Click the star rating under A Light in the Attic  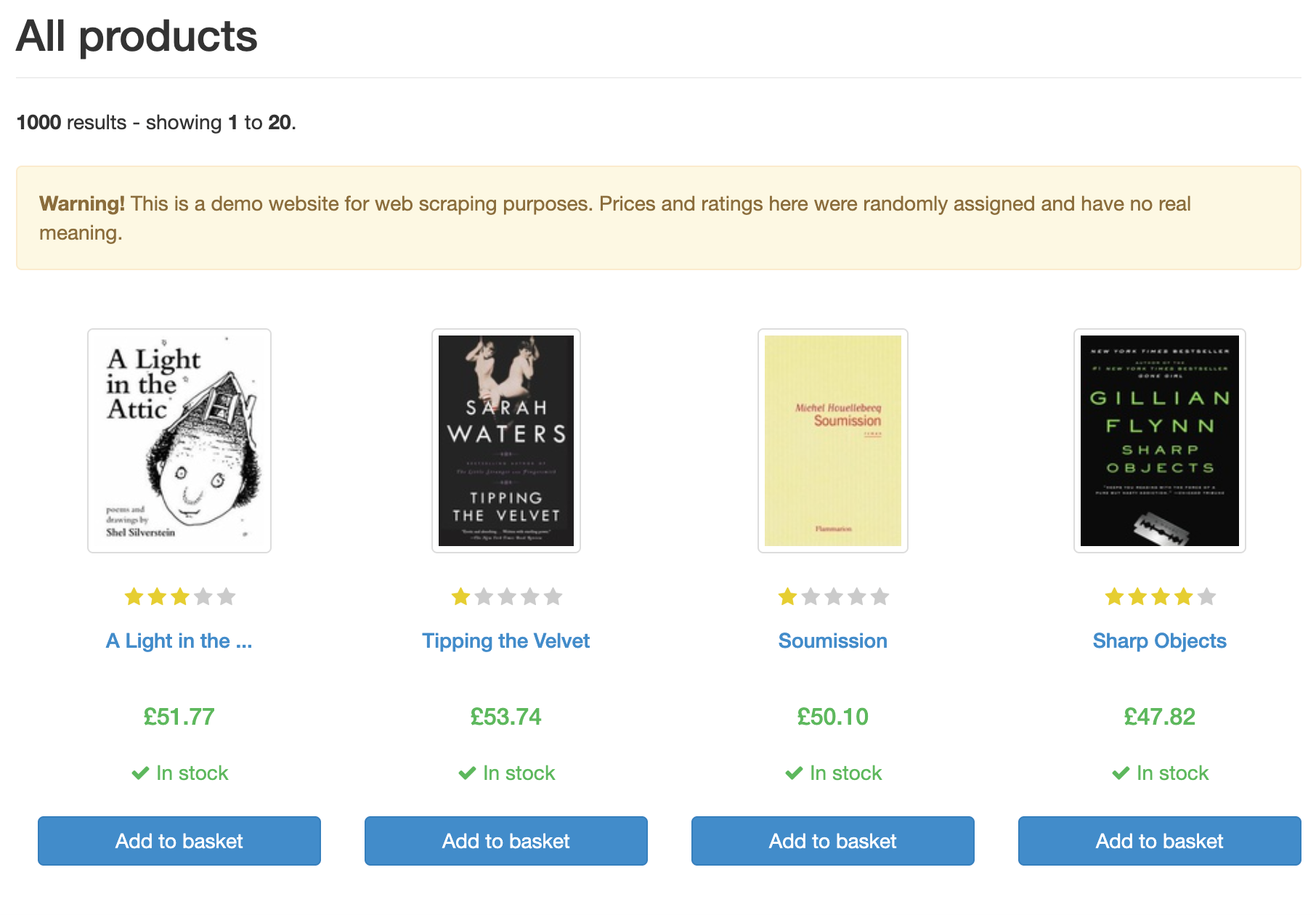point(179,597)
